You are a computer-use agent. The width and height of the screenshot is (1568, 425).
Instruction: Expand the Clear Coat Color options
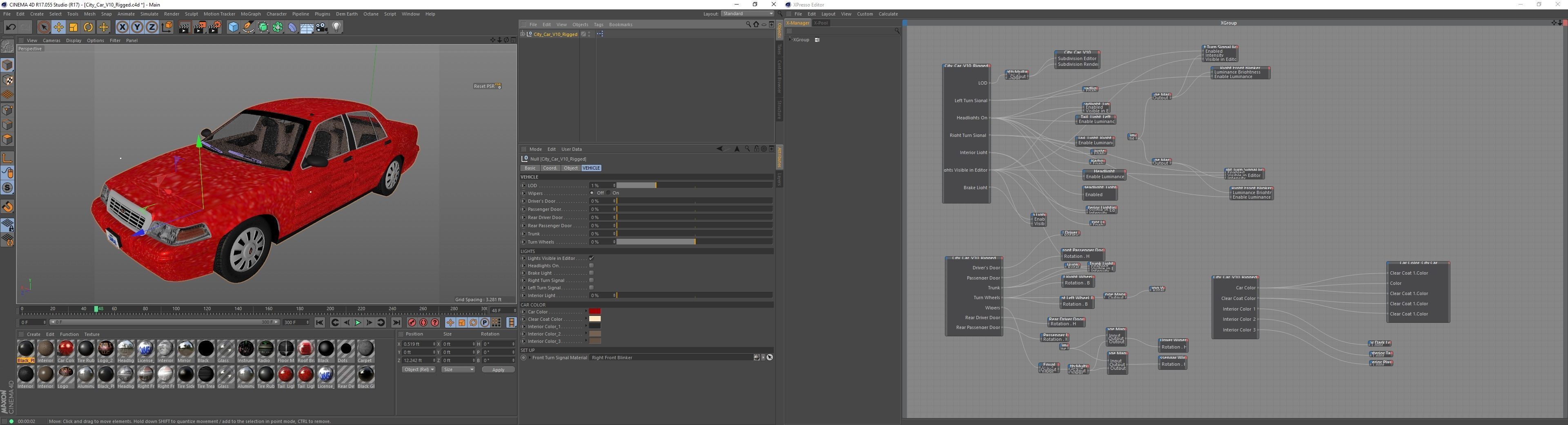587,319
